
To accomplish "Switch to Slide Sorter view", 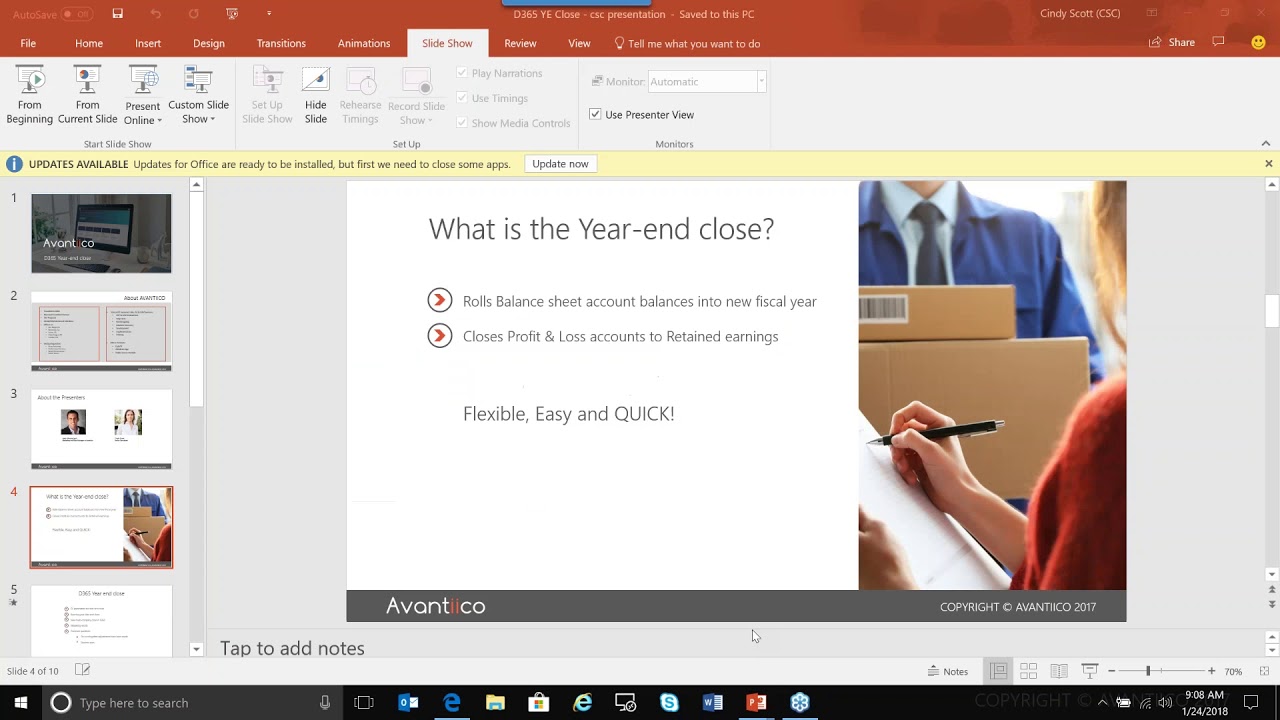I will tap(1028, 671).
